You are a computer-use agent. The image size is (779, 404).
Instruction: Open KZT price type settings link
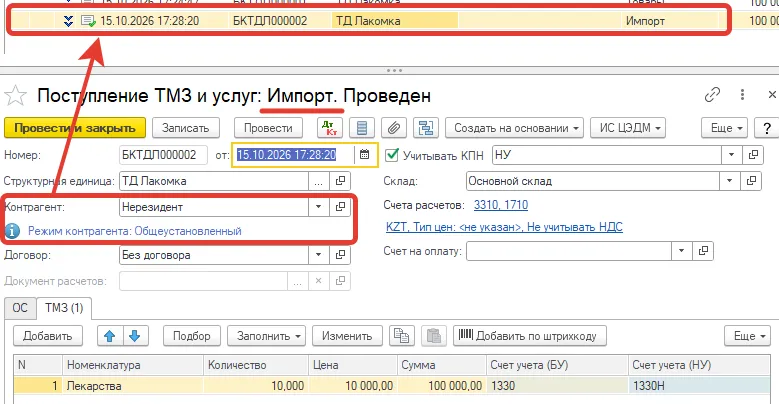504,227
